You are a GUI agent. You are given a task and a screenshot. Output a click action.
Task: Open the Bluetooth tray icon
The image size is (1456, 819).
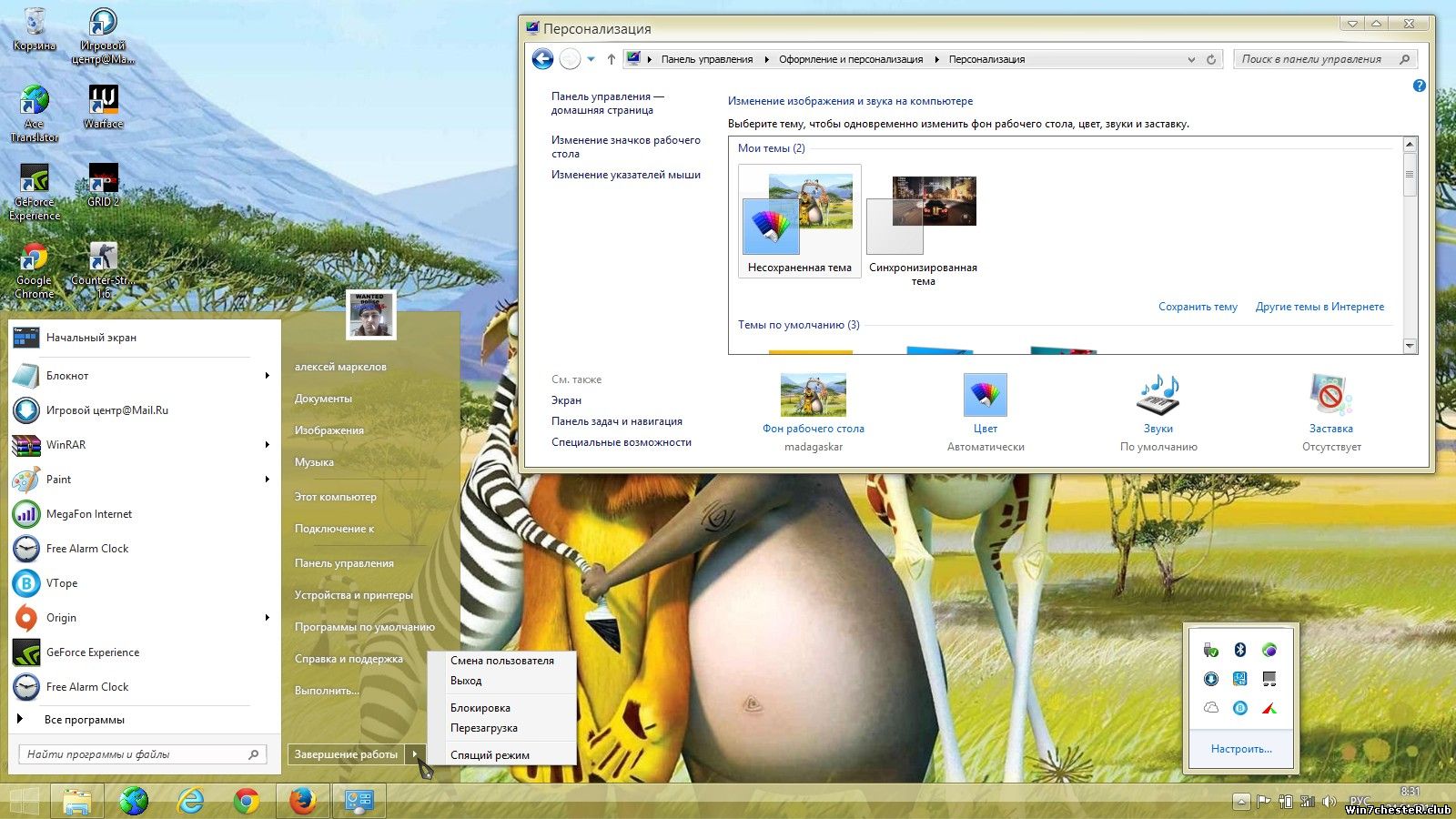pyautogui.click(x=1239, y=650)
